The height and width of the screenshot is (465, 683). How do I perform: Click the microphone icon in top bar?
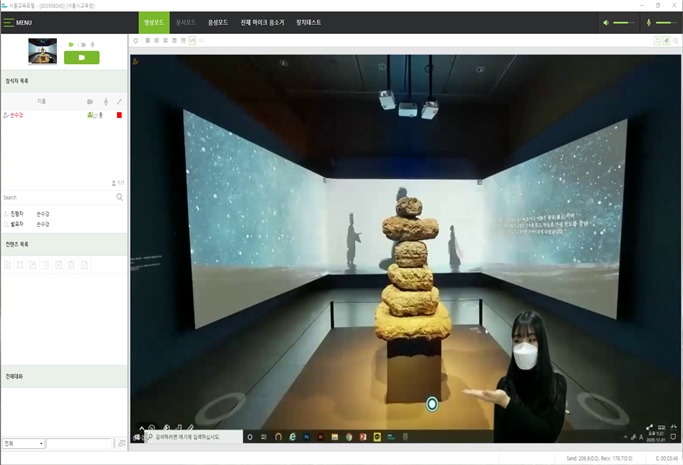pyautogui.click(x=648, y=22)
